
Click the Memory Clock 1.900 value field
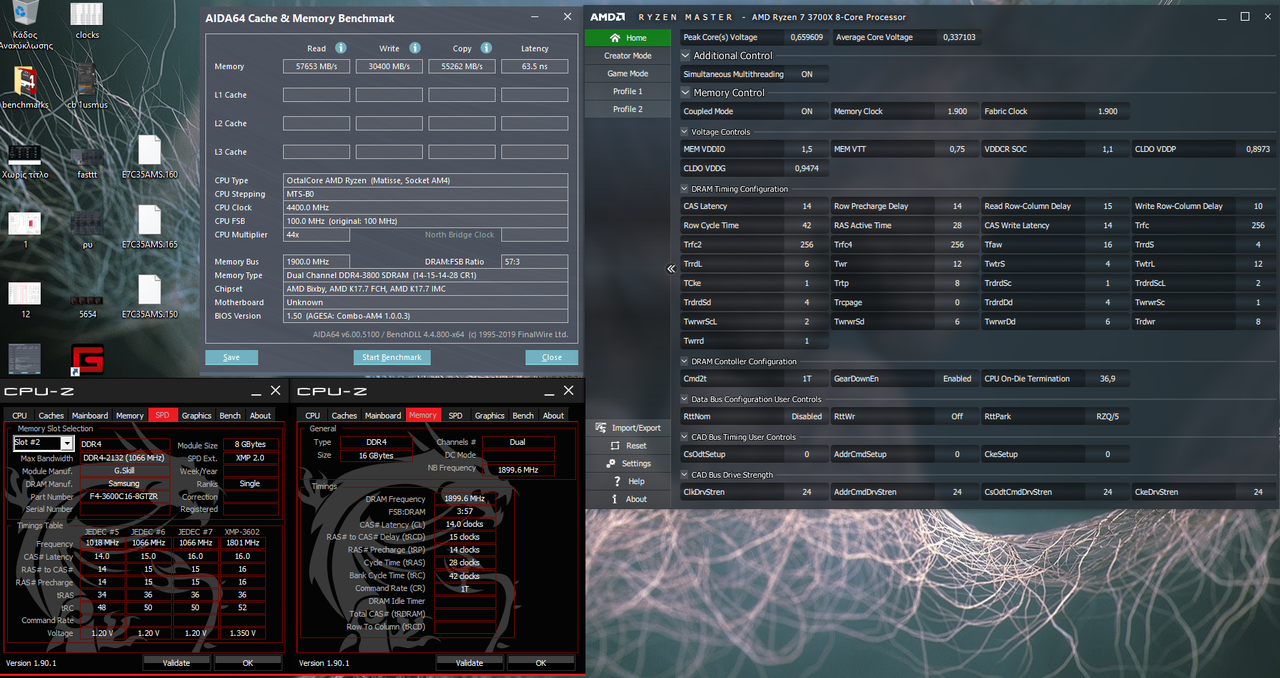pos(956,111)
